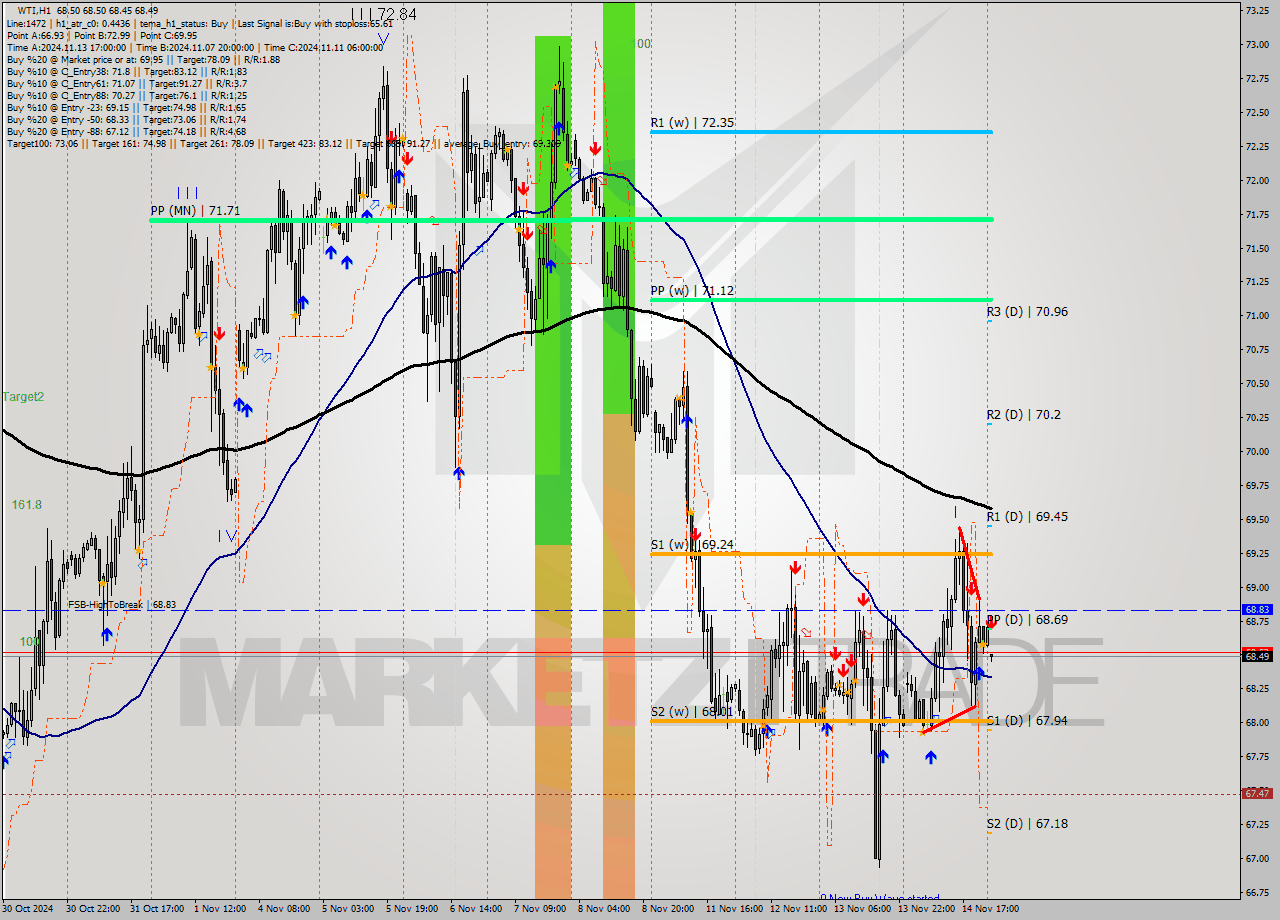Select the 'PP (MN) | 71.71' pivot label
Image resolution: width=1280 pixels, height=920 pixels.
195,211
